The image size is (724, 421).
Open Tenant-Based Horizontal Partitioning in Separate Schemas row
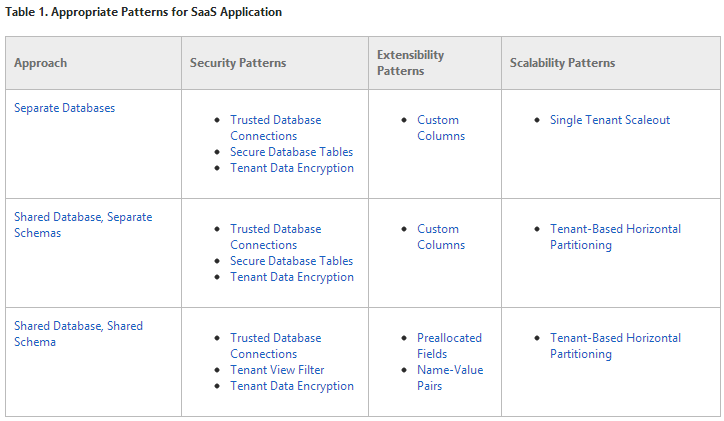(x=615, y=229)
